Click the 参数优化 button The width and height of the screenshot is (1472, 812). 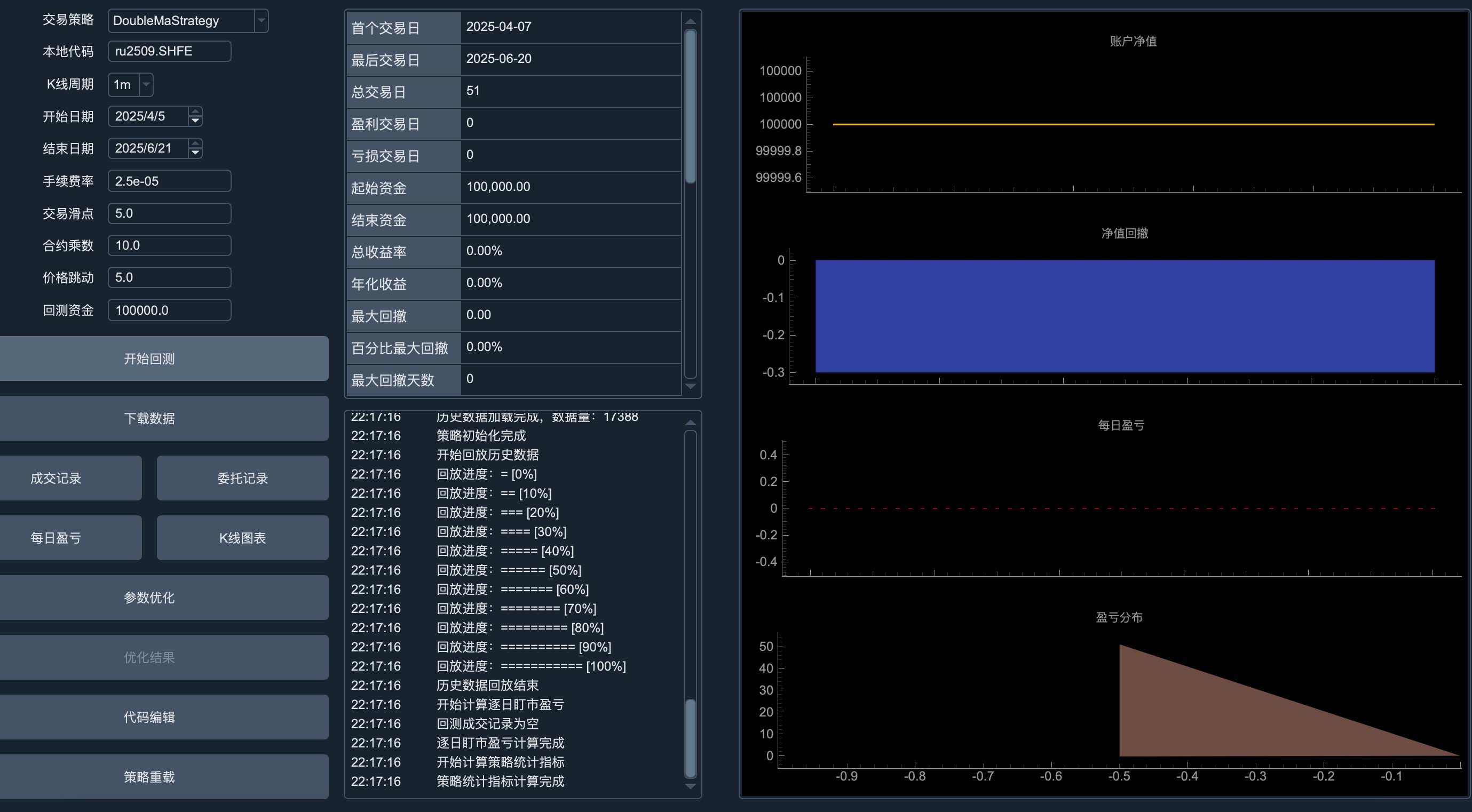click(163, 598)
